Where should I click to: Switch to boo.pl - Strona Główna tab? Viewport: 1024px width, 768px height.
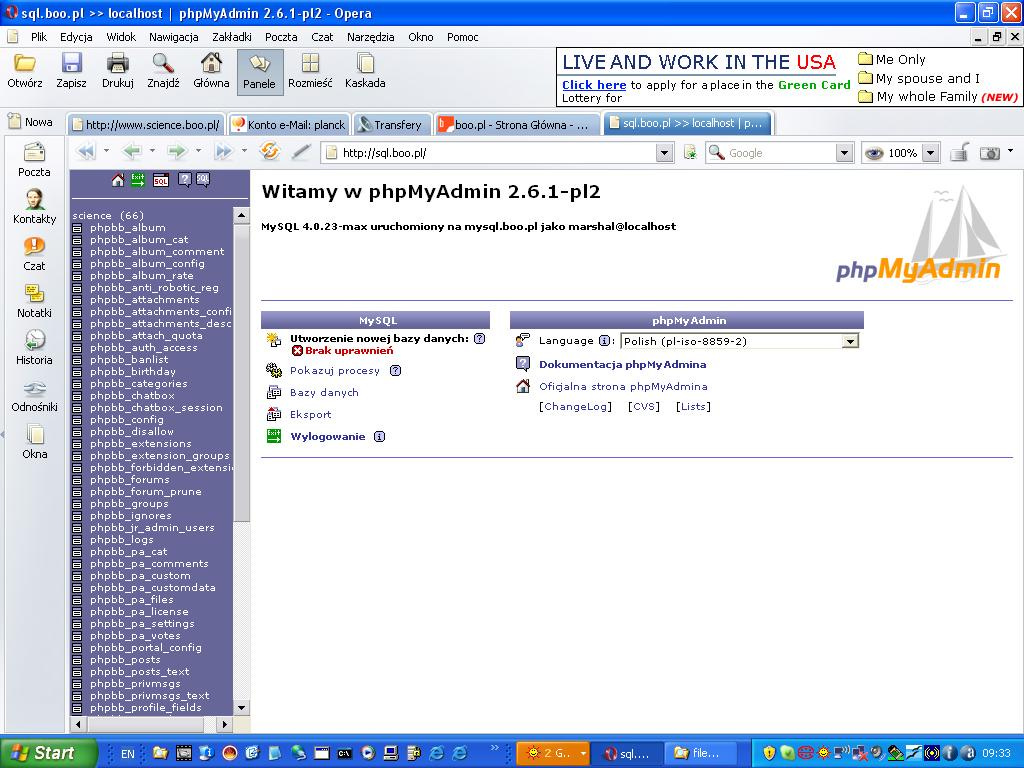pyautogui.click(x=517, y=124)
